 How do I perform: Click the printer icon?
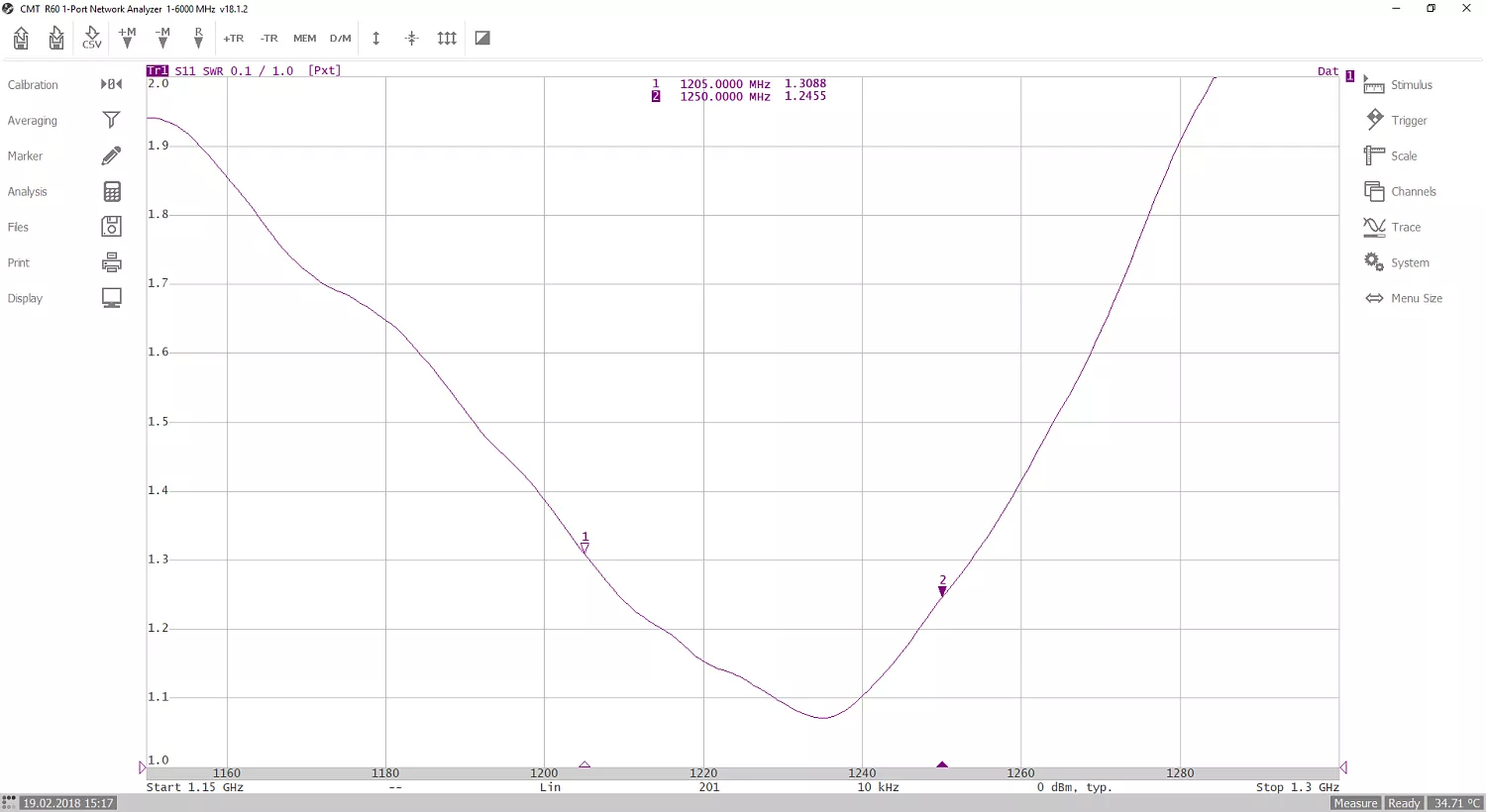[111, 262]
